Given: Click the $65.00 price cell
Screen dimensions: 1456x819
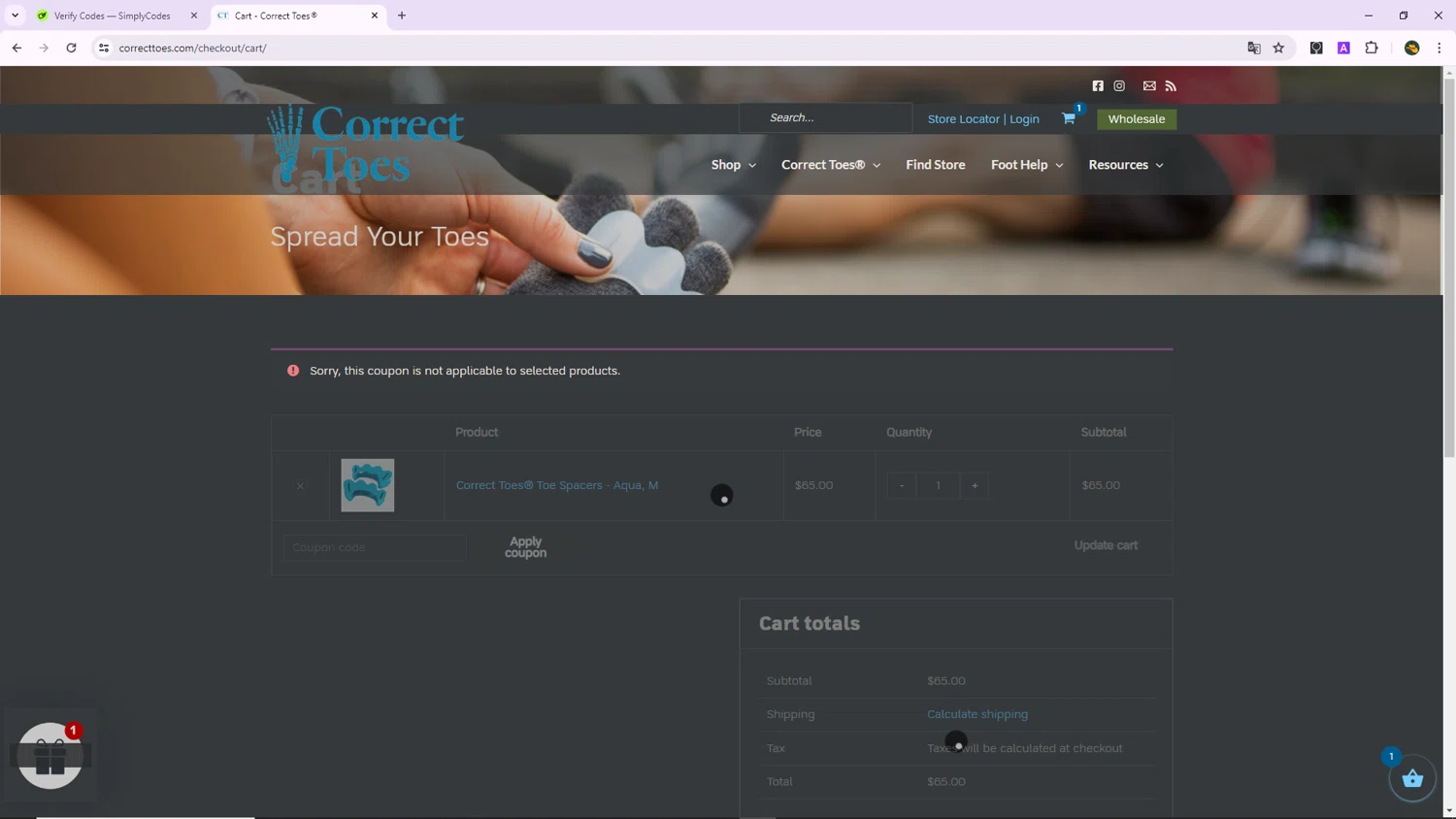Looking at the screenshot, I should [813, 485].
